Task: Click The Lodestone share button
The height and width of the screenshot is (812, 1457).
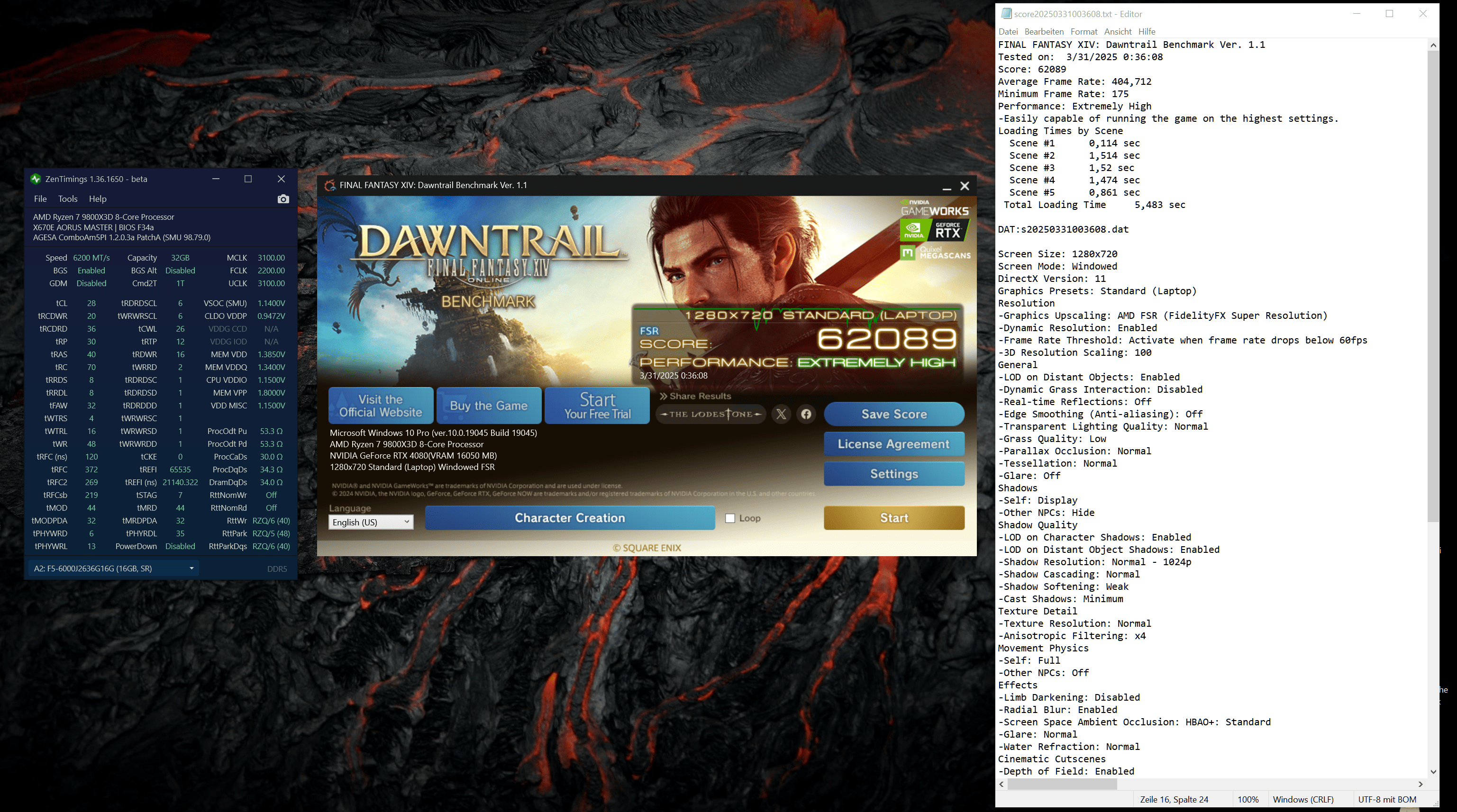Action: coord(711,414)
